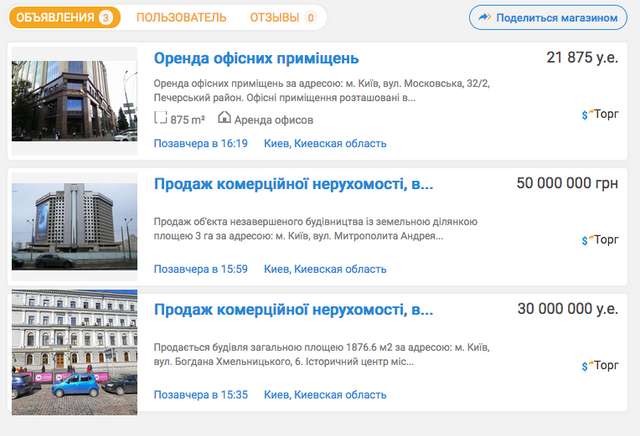Click Киев, Киевская область in the first listing

(x=325, y=144)
